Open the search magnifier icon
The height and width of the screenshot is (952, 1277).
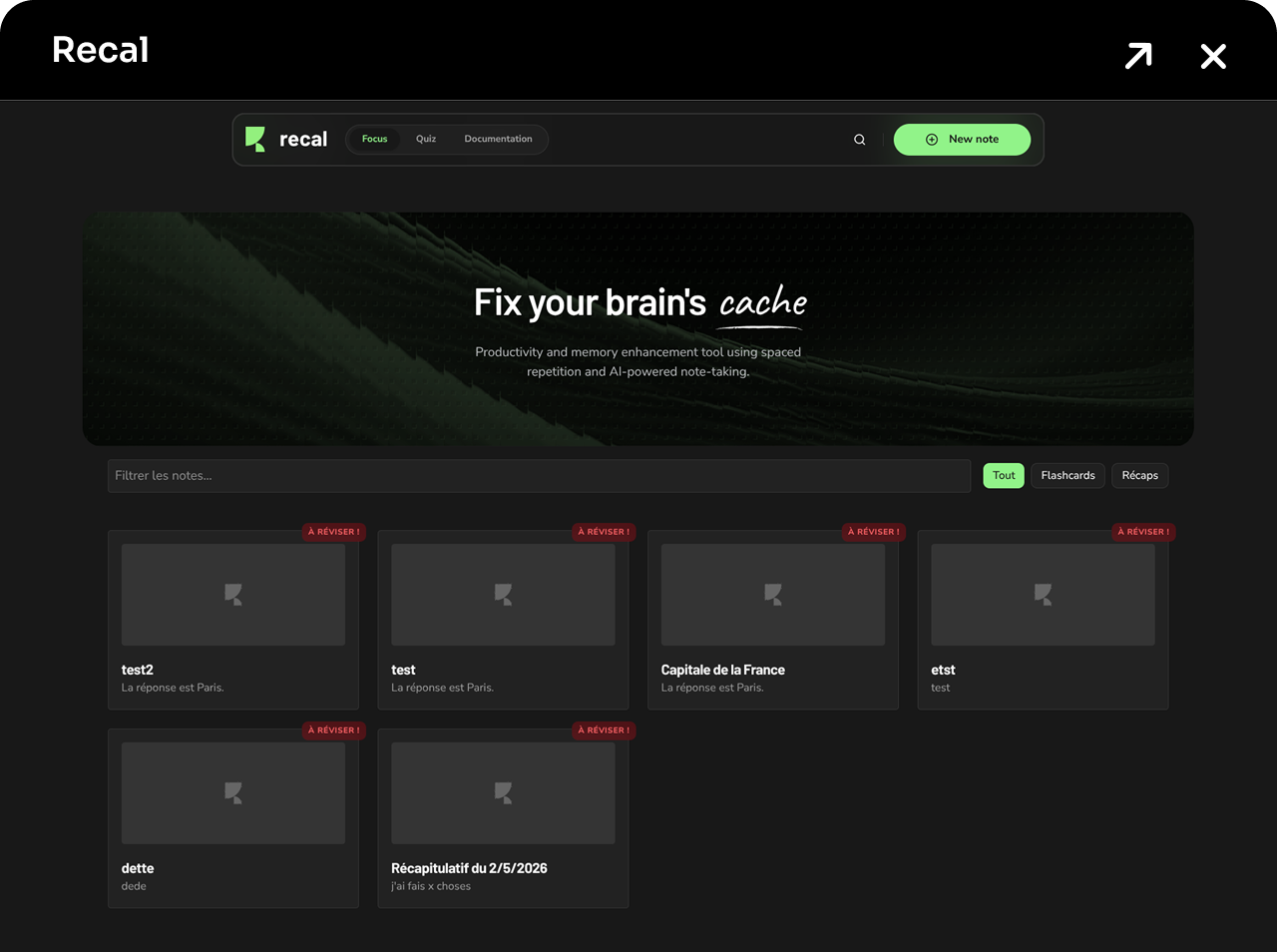[x=859, y=140]
